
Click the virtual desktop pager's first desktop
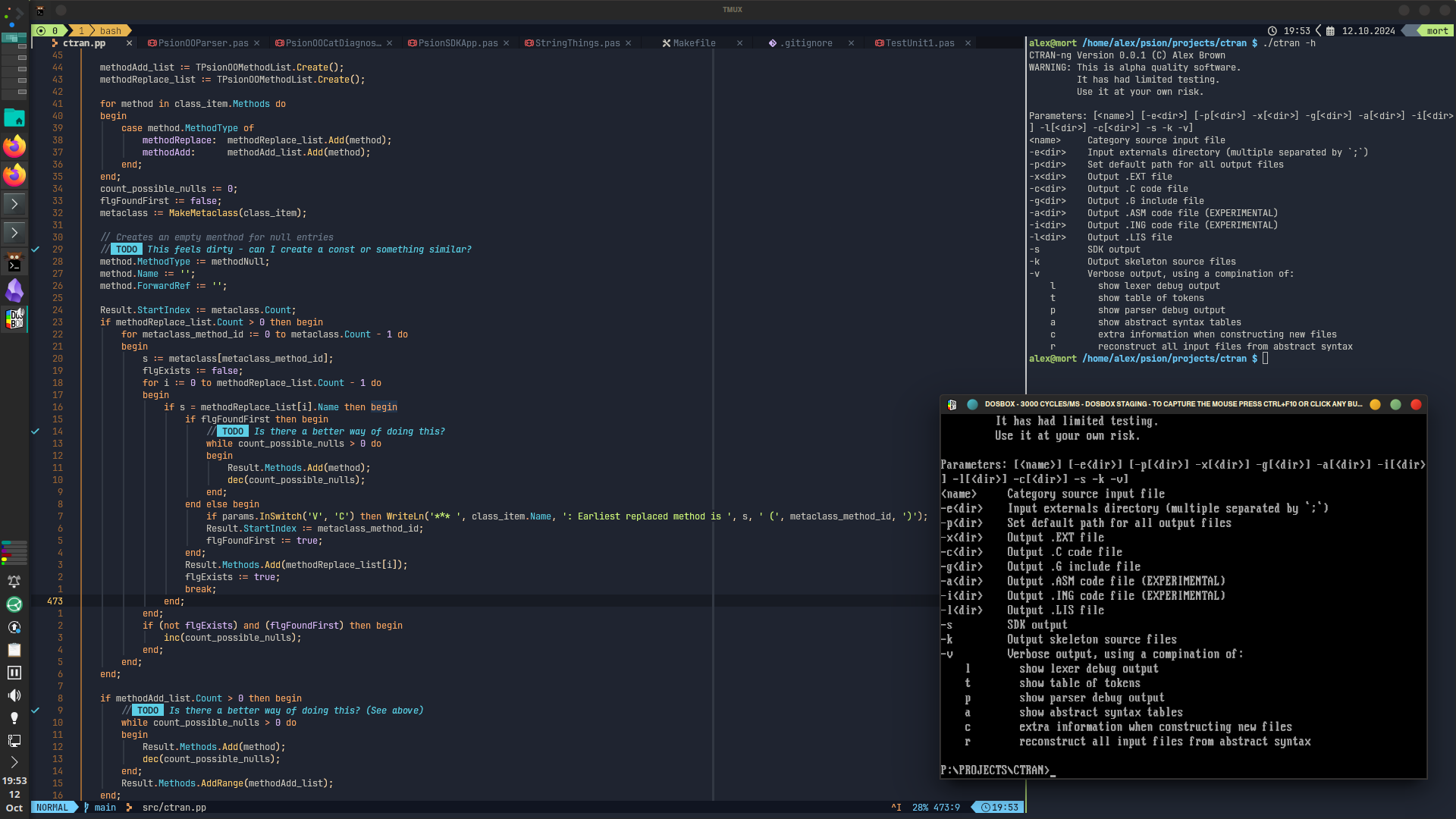pos(14,39)
